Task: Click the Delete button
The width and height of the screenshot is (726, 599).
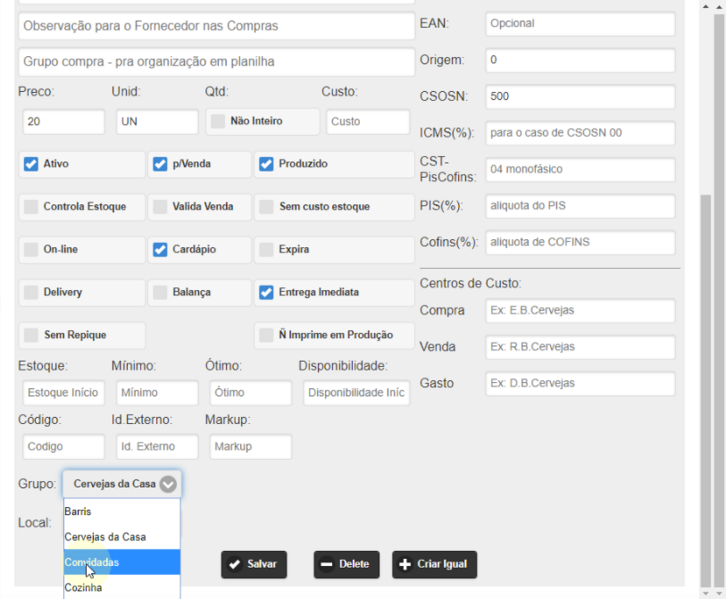Action: pyautogui.click(x=346, y=564)
